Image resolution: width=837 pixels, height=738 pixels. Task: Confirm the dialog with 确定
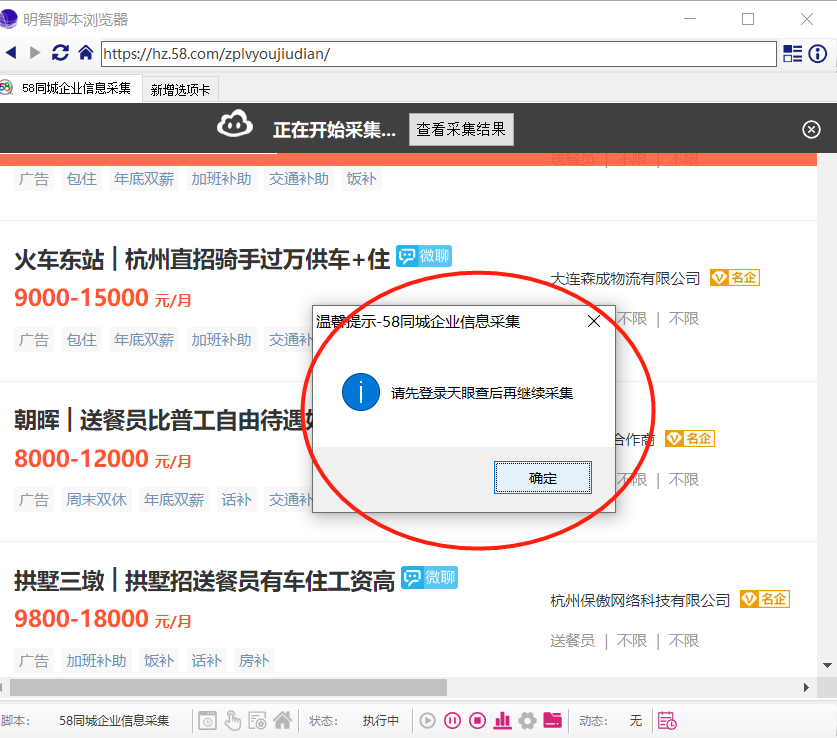(x=542, y=478)
